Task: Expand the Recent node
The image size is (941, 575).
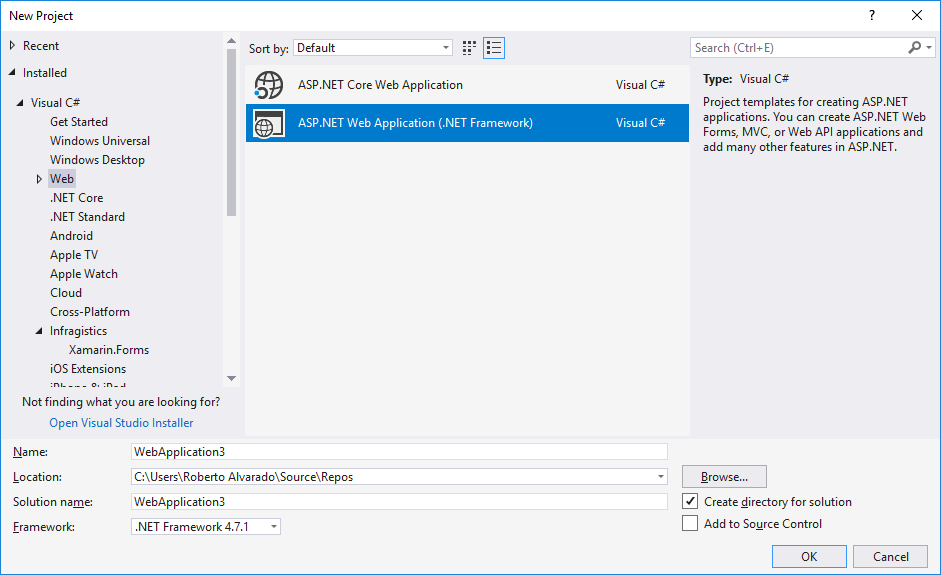Action: [x=12, y=46]
